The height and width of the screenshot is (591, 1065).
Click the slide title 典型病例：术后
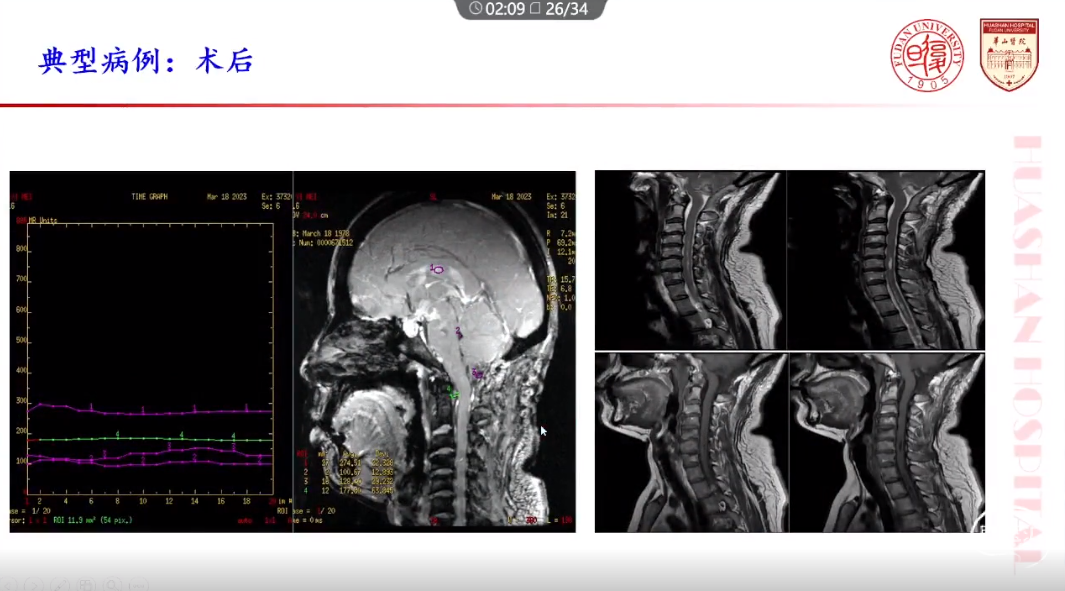click(x=146, y=60)
